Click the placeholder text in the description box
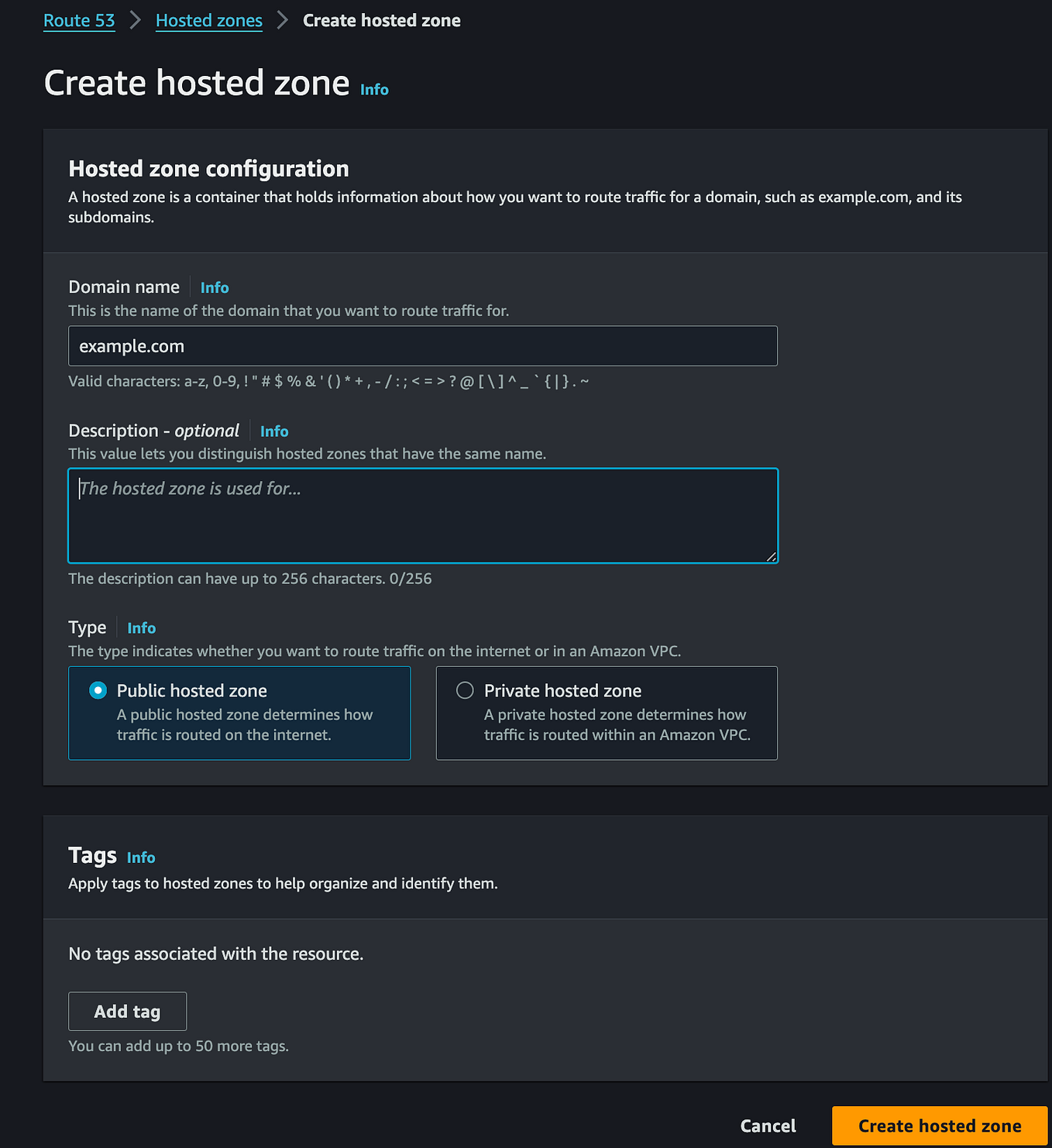This screenshot has width=1052, height=1148. [x=190, y=489]
